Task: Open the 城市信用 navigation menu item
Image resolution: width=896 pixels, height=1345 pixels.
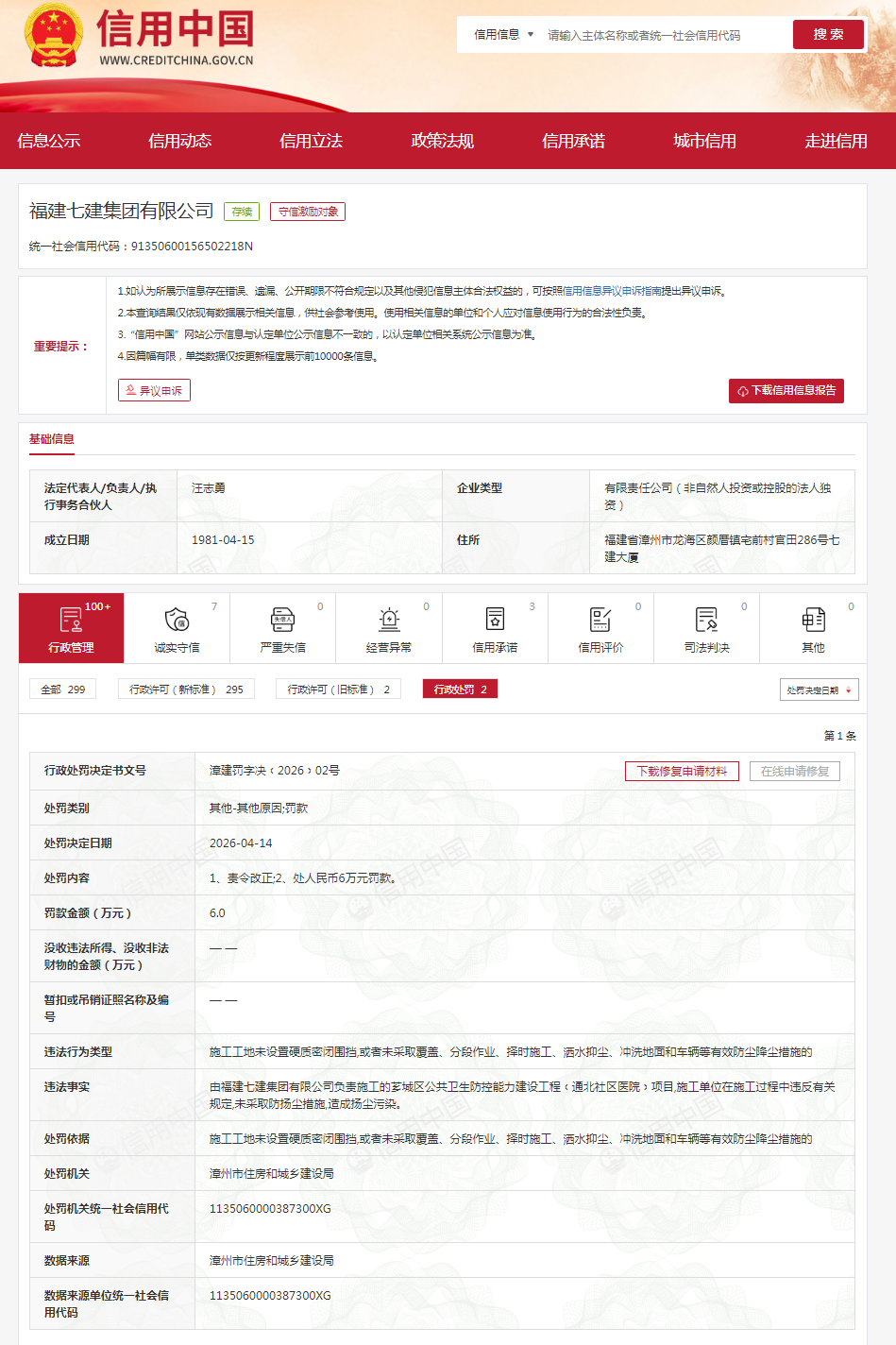Action: pos(704,141)
